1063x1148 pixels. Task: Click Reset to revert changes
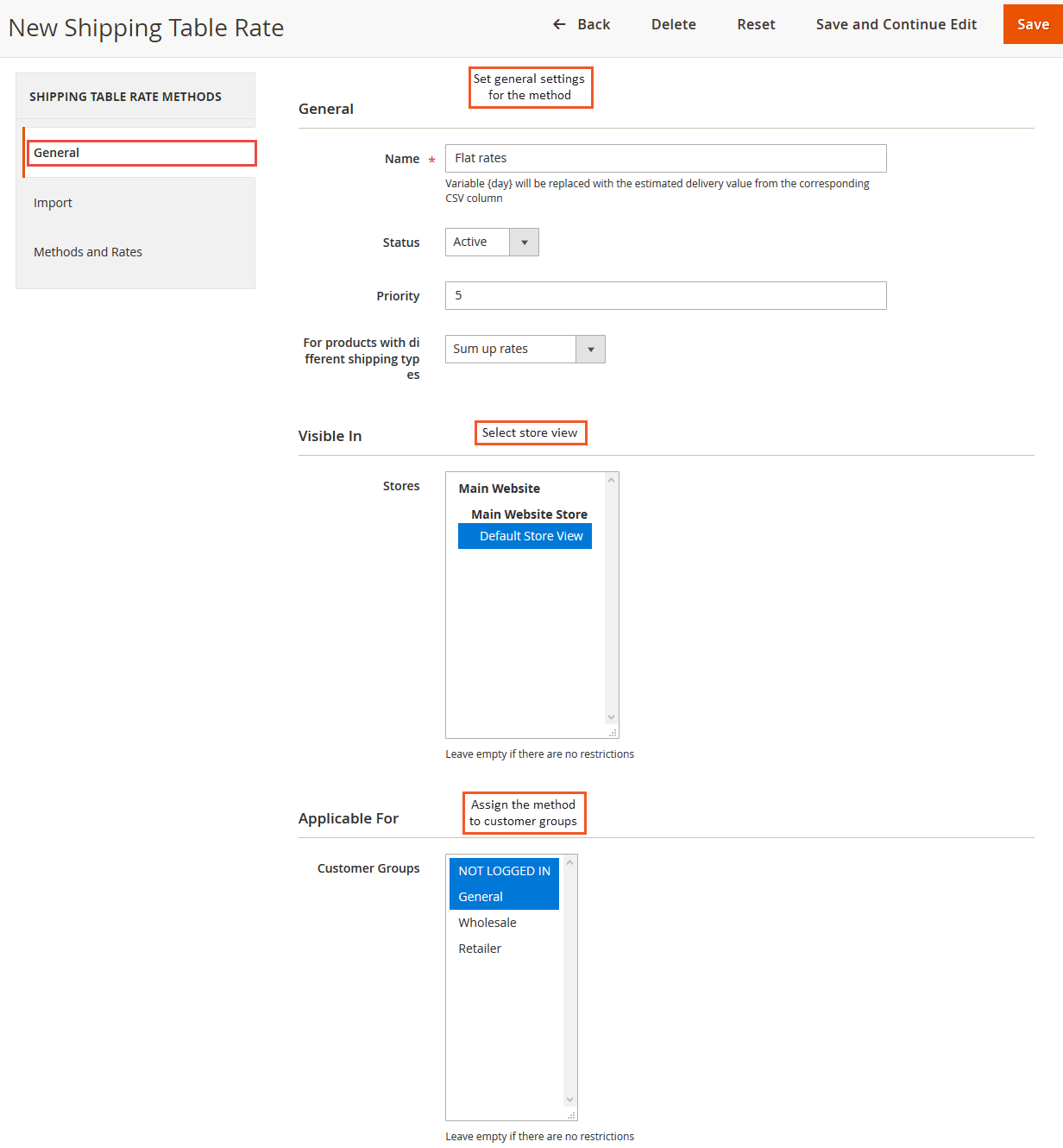756,24
